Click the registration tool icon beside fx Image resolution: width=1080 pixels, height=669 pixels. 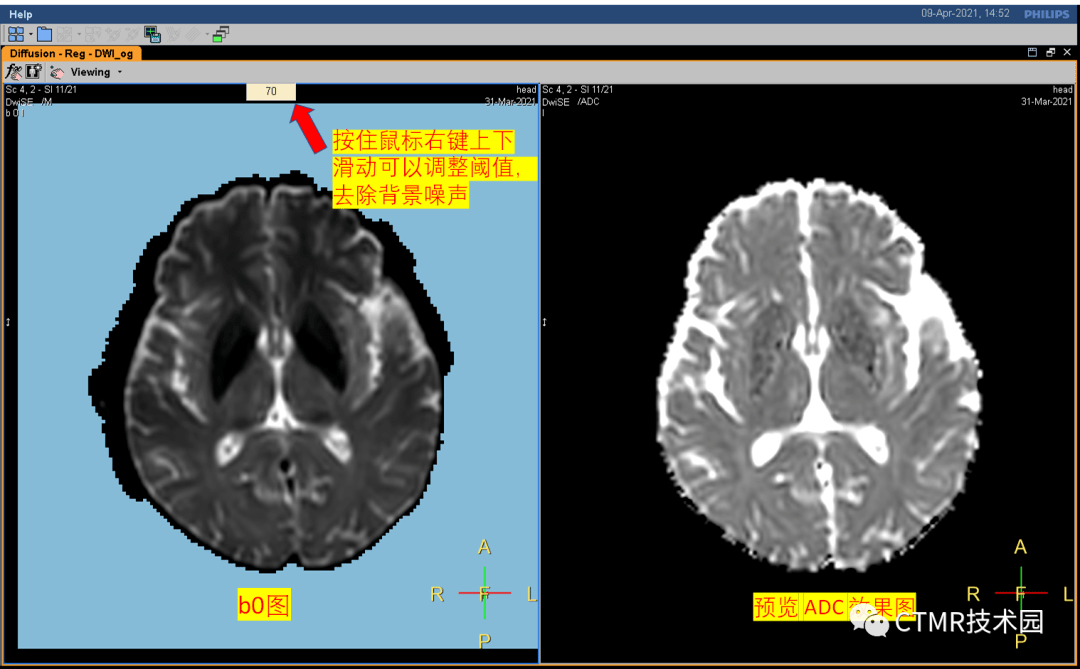[x=33, y=72]
